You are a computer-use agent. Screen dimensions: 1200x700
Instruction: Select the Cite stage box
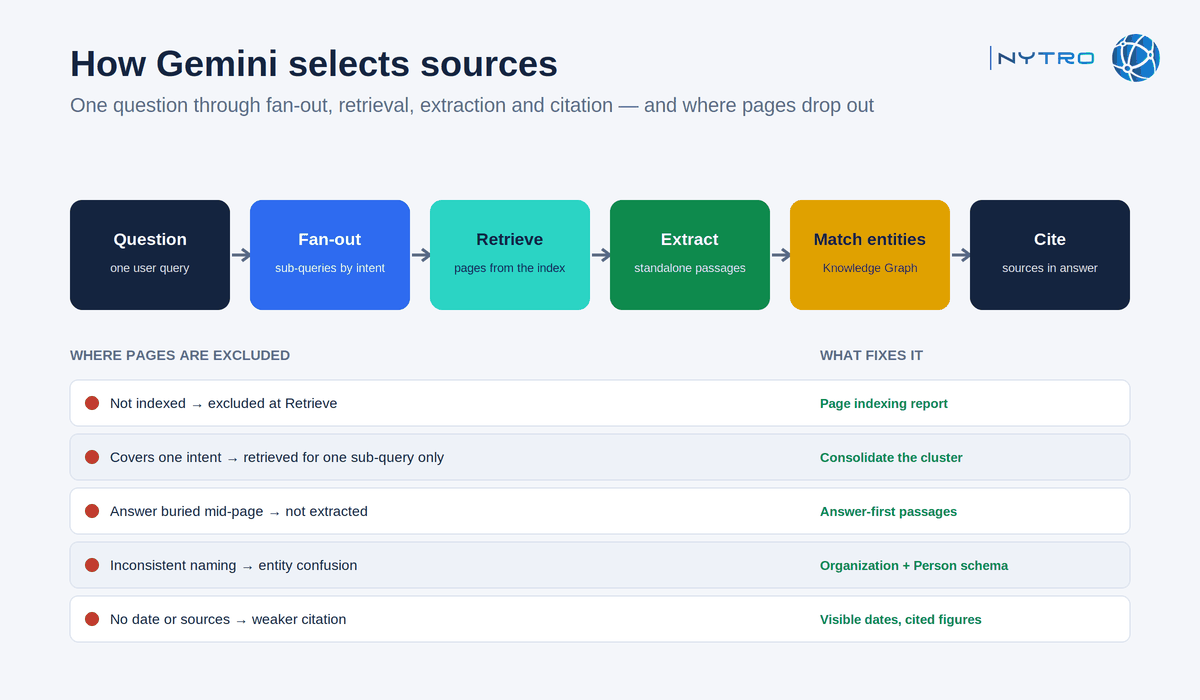point(1050,255)
